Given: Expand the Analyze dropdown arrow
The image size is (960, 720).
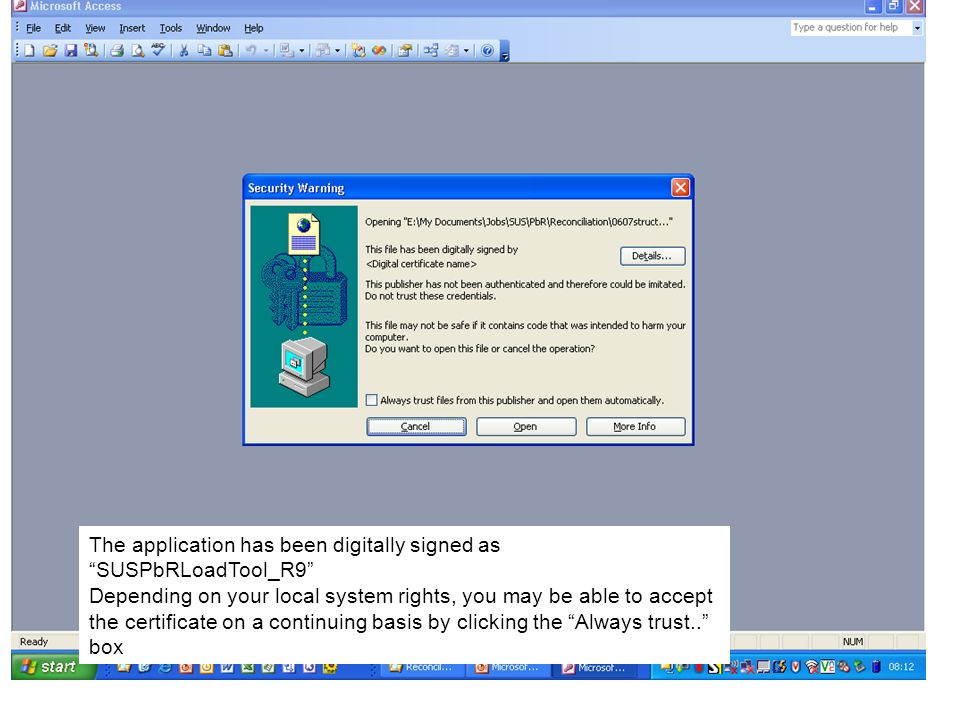Looking at the screenshot, I should point(337,50).
